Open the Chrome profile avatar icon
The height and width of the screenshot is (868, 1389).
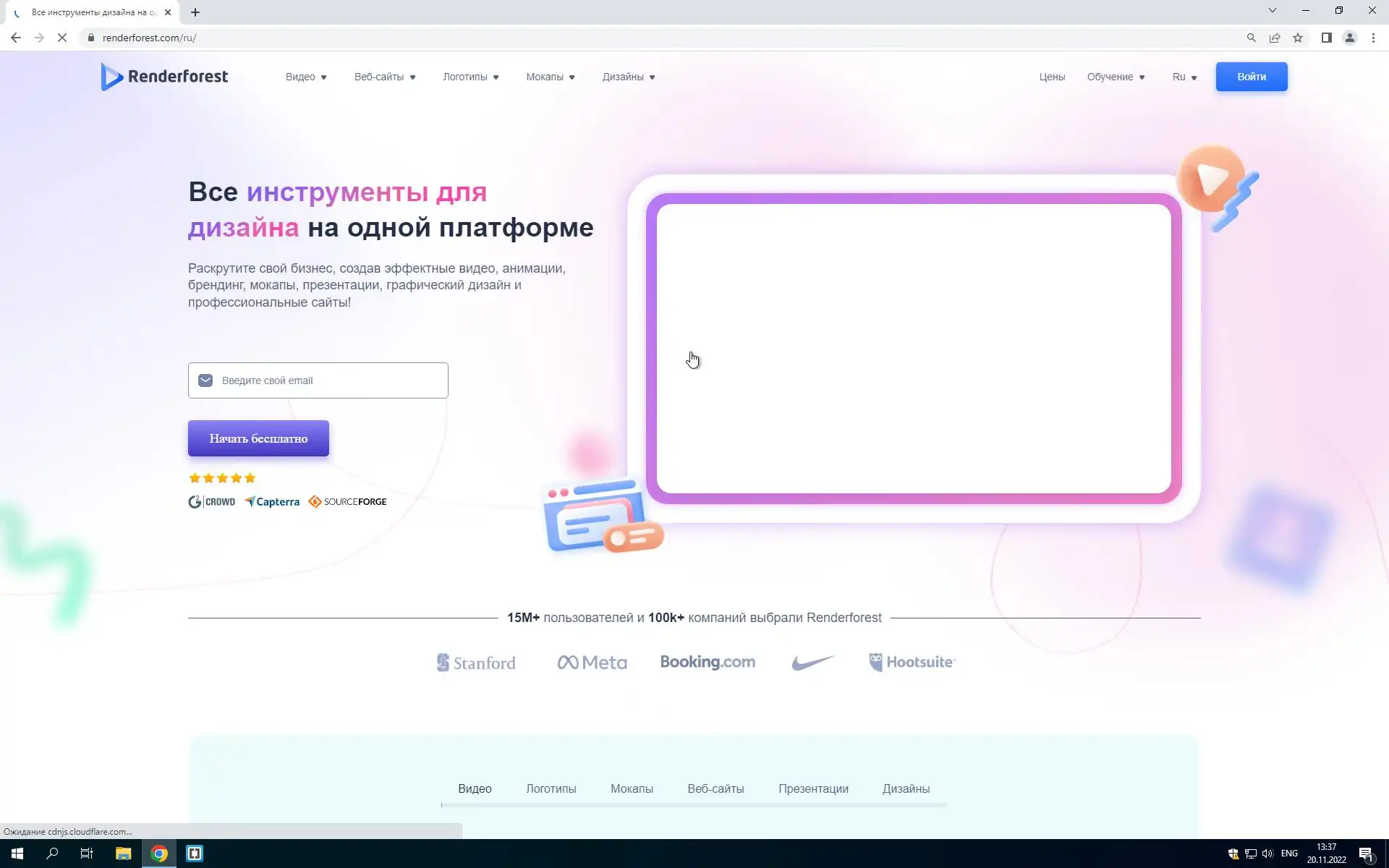click(x=1349, y=38)
